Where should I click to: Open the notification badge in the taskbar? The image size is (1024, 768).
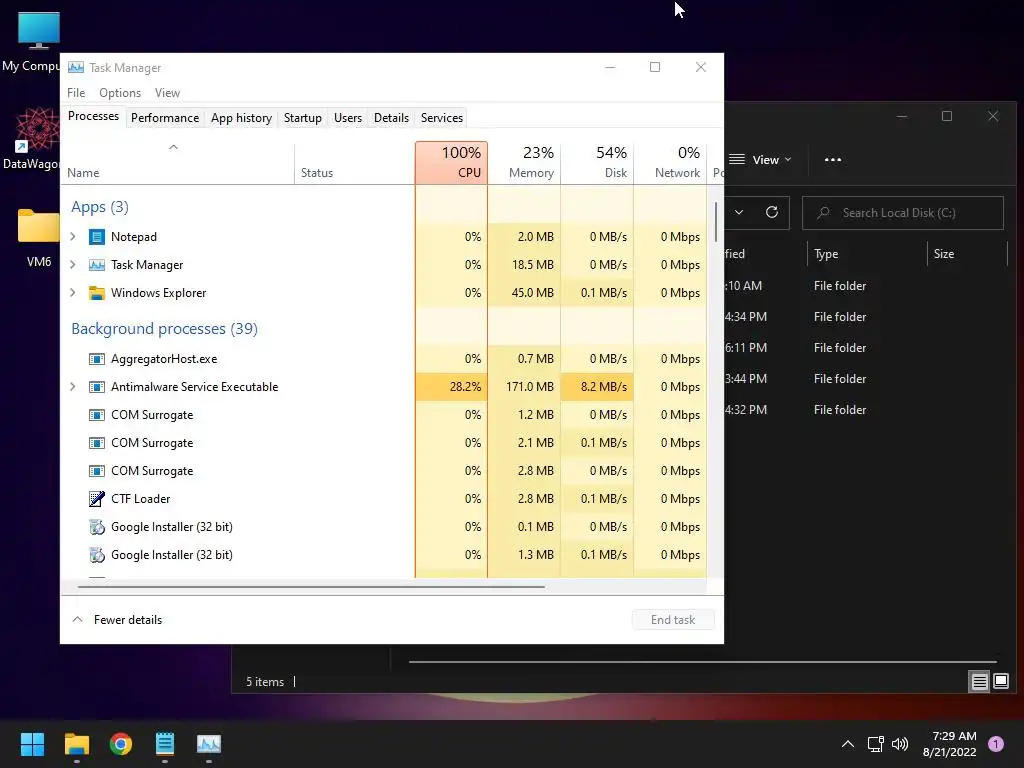coord(996,744)
